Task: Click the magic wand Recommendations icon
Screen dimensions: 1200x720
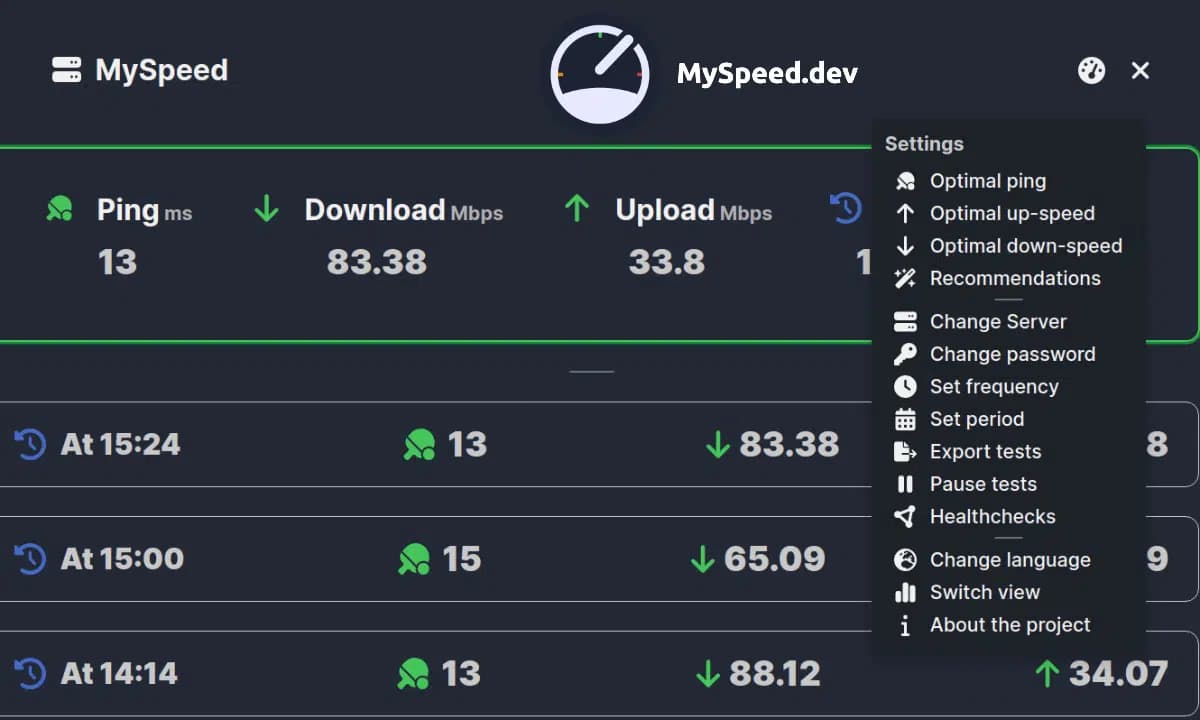Action: (x=905, y=278)
